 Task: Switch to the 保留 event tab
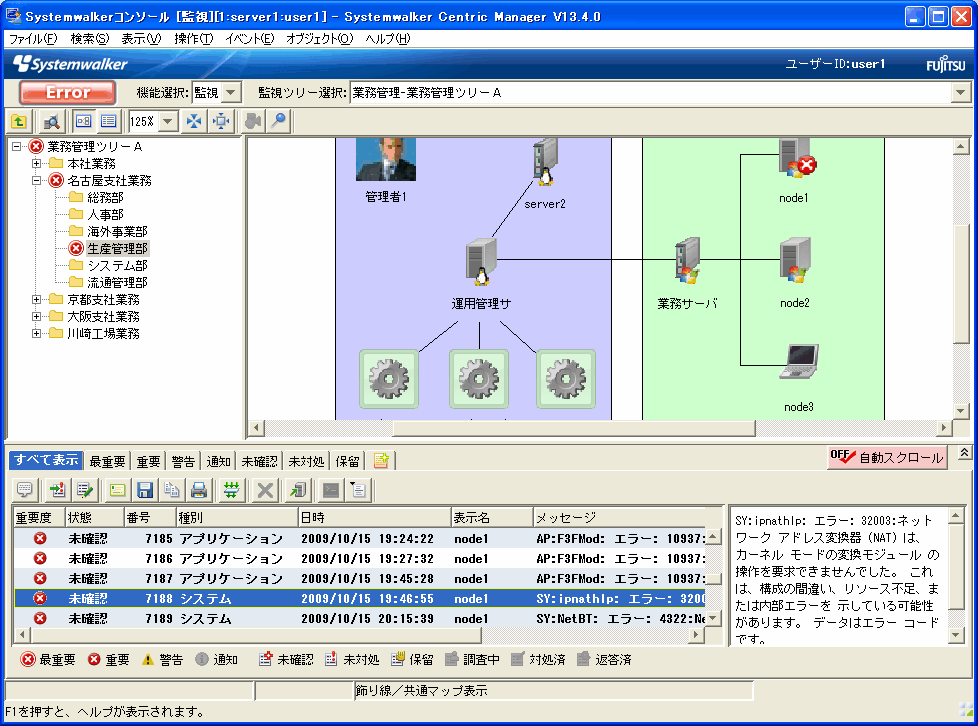tap(347, 462)
